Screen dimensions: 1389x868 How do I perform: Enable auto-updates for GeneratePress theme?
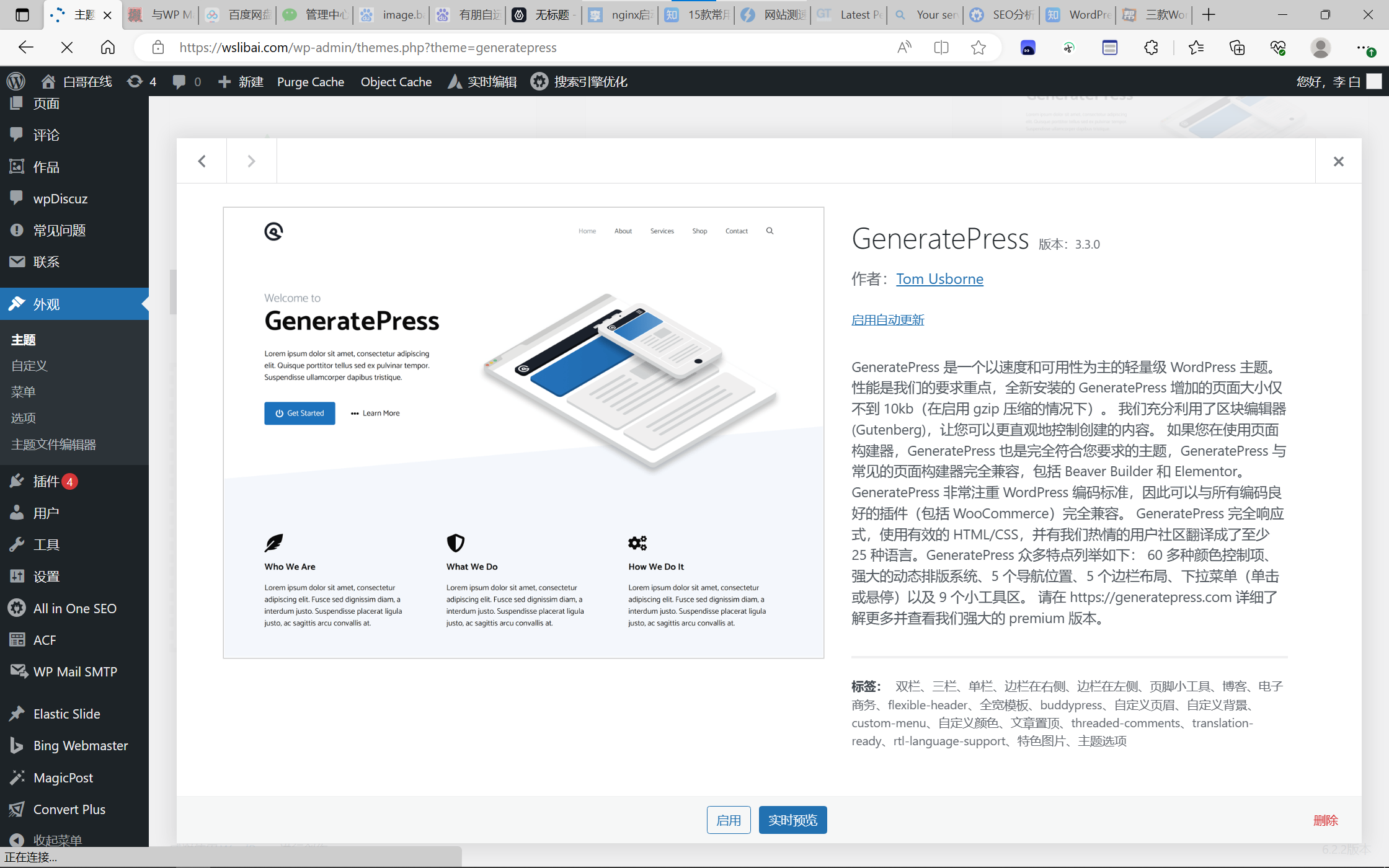[887, 320]
